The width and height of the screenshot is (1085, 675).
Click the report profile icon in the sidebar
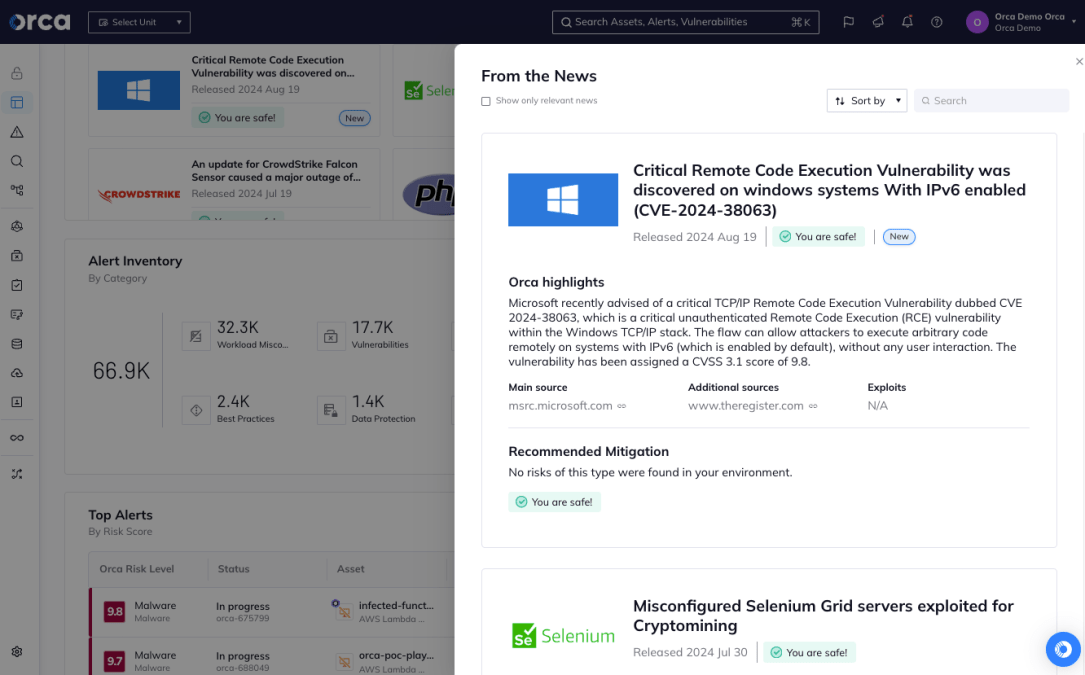pos(17,402)
